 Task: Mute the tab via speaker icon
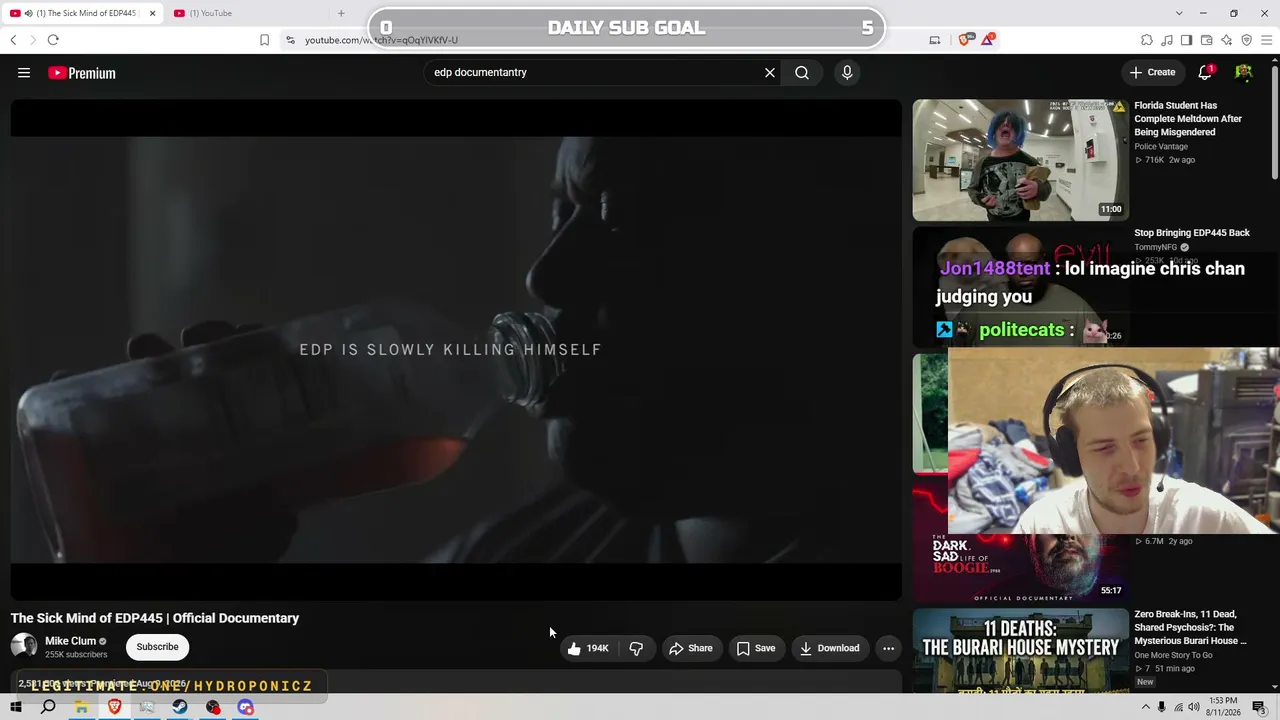tap(27, 13)
